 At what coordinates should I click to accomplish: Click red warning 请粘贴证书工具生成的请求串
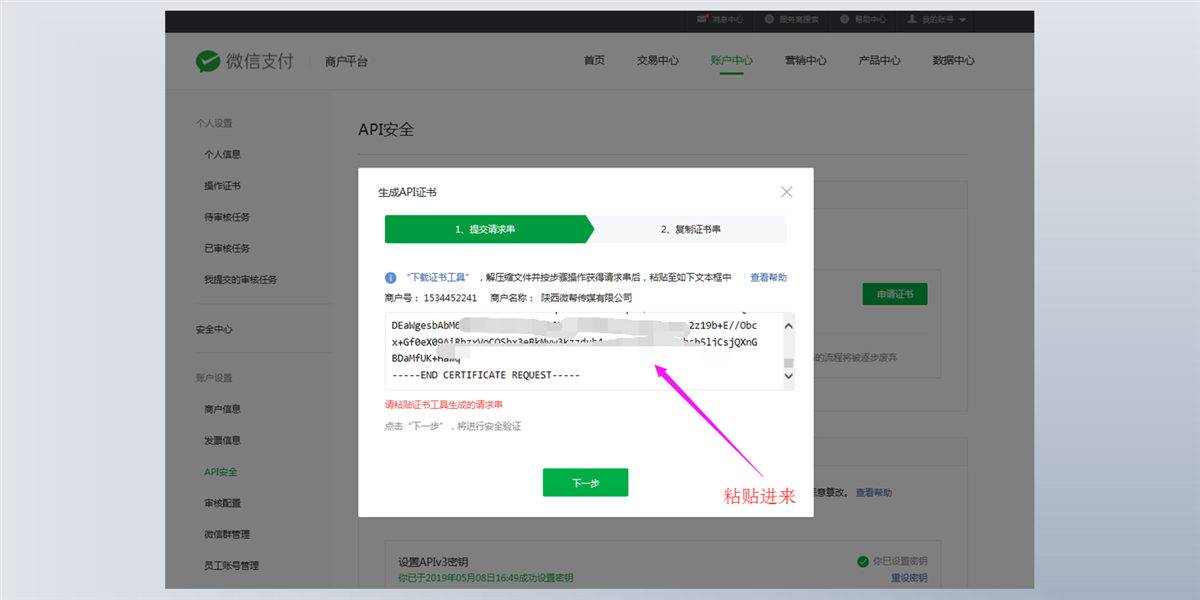point(444,405)
